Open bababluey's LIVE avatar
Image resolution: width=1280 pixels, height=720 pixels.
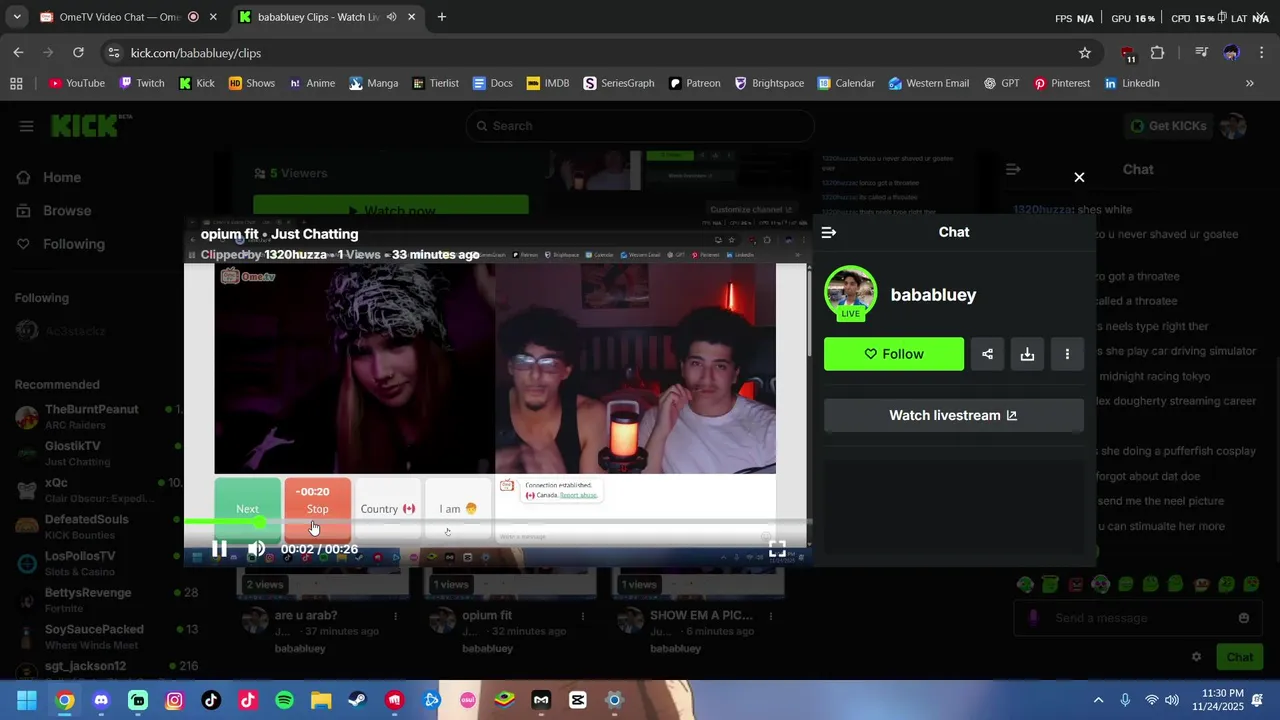(850, 293)
